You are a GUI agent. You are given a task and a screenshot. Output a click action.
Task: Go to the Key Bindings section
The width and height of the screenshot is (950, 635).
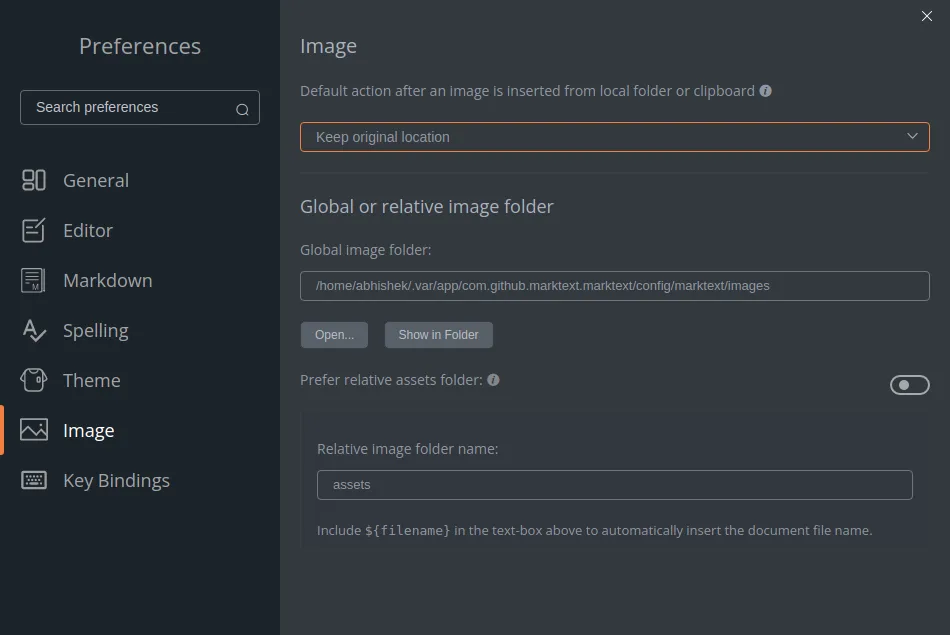pyautogui.click(x=116, y=480)
